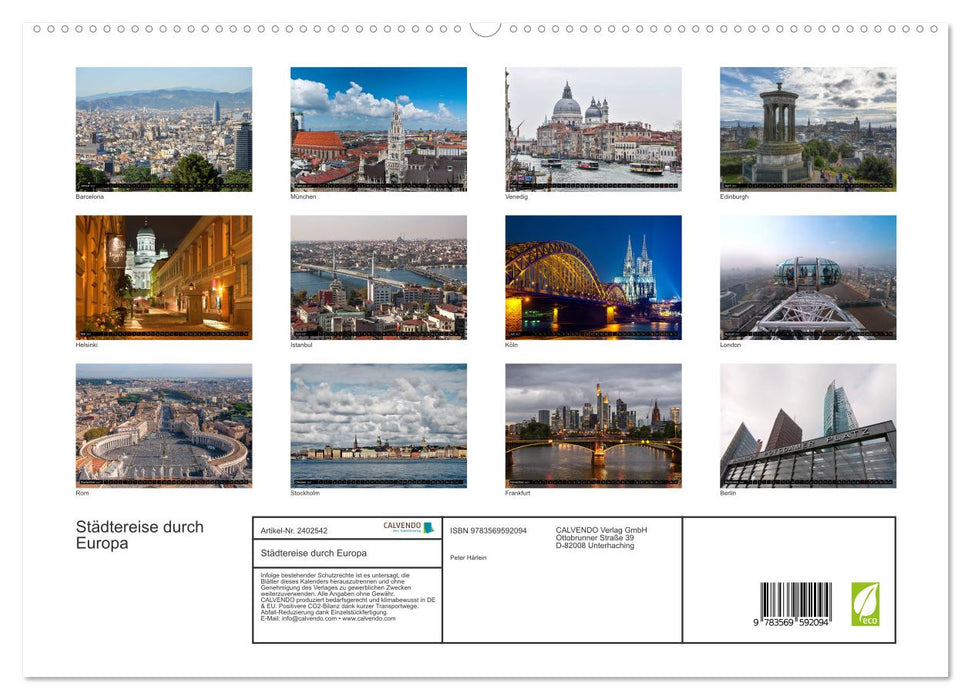This screenshot has width=971, height=700.
Task: Click the 'Rom' caption
Action: (82, 493)
